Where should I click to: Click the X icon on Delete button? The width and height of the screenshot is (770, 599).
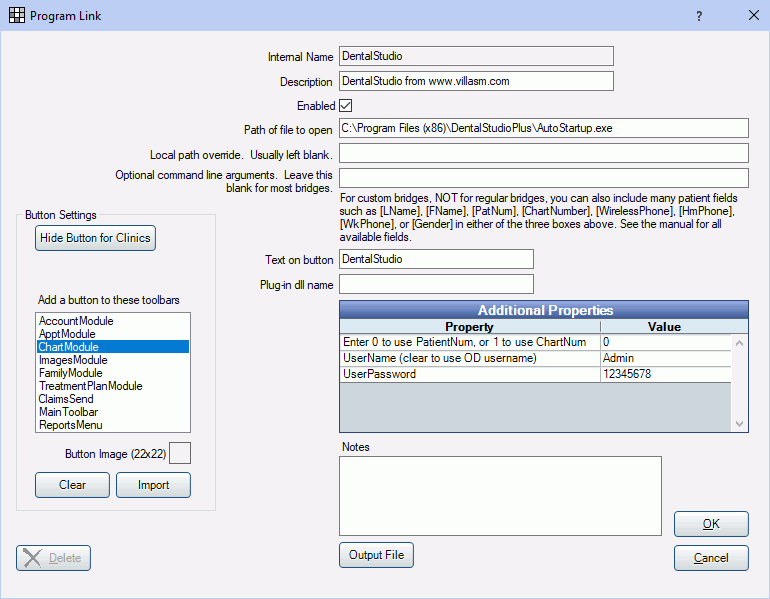click(32, 558)
